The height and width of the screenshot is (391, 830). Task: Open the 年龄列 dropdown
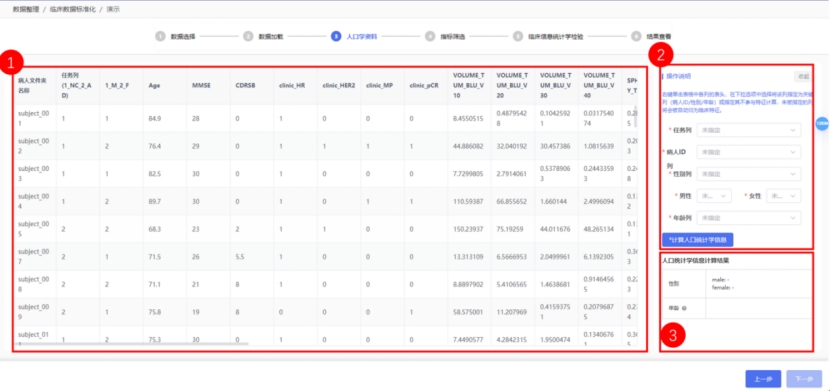tap(748, 217)
